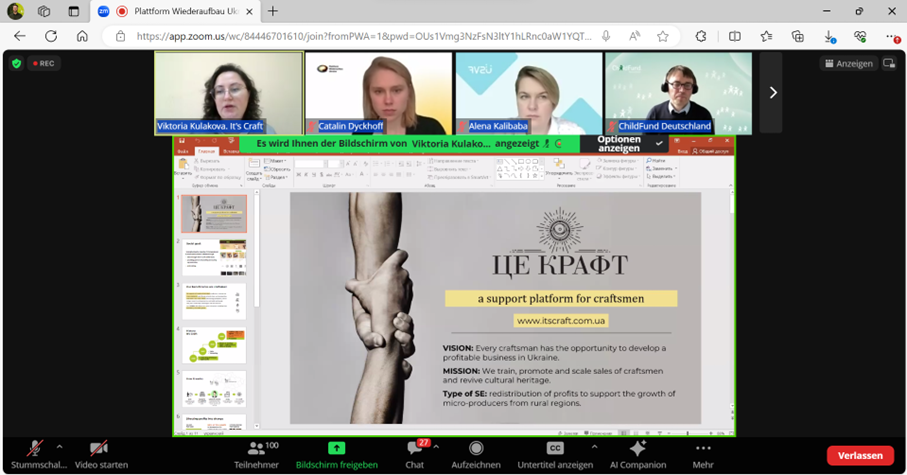Open the favorites list

coord(766,36)
